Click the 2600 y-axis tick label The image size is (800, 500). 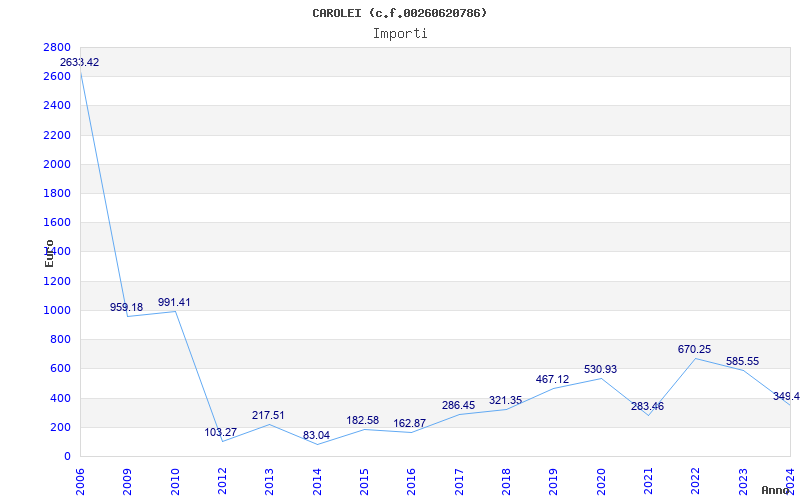pyautogui.click(x=57, y=77)
